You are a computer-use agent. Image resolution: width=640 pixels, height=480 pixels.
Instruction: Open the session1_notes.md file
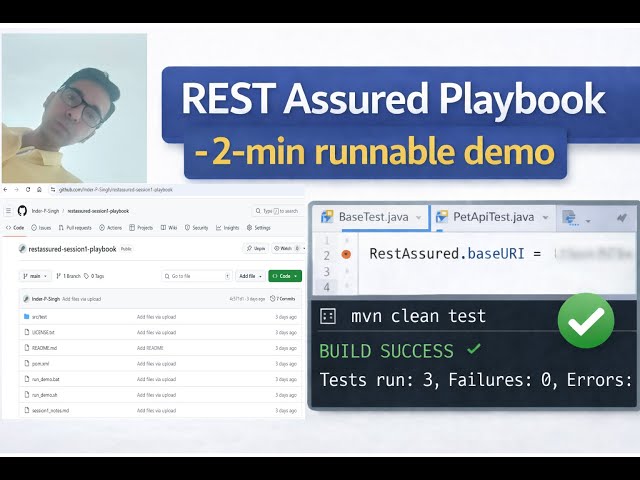click(x=51, y=411)
